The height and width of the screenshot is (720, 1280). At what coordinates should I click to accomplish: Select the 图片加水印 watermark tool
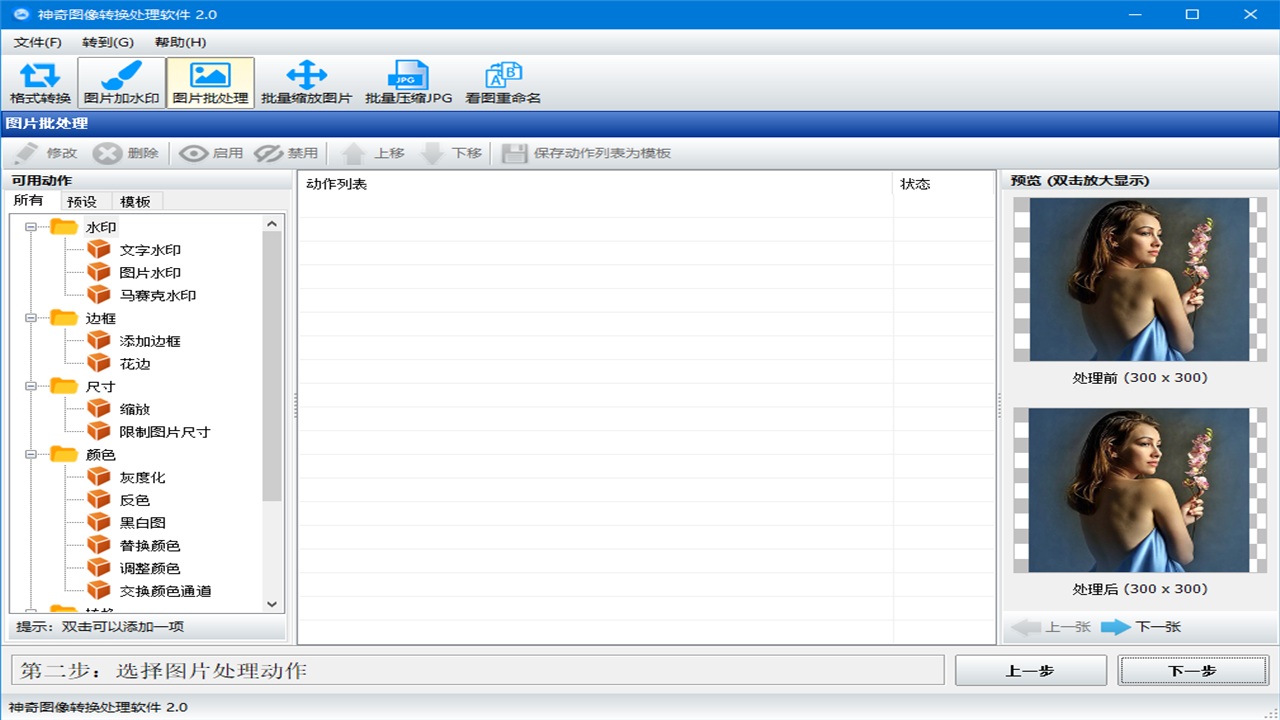click(x=121, y=83)
